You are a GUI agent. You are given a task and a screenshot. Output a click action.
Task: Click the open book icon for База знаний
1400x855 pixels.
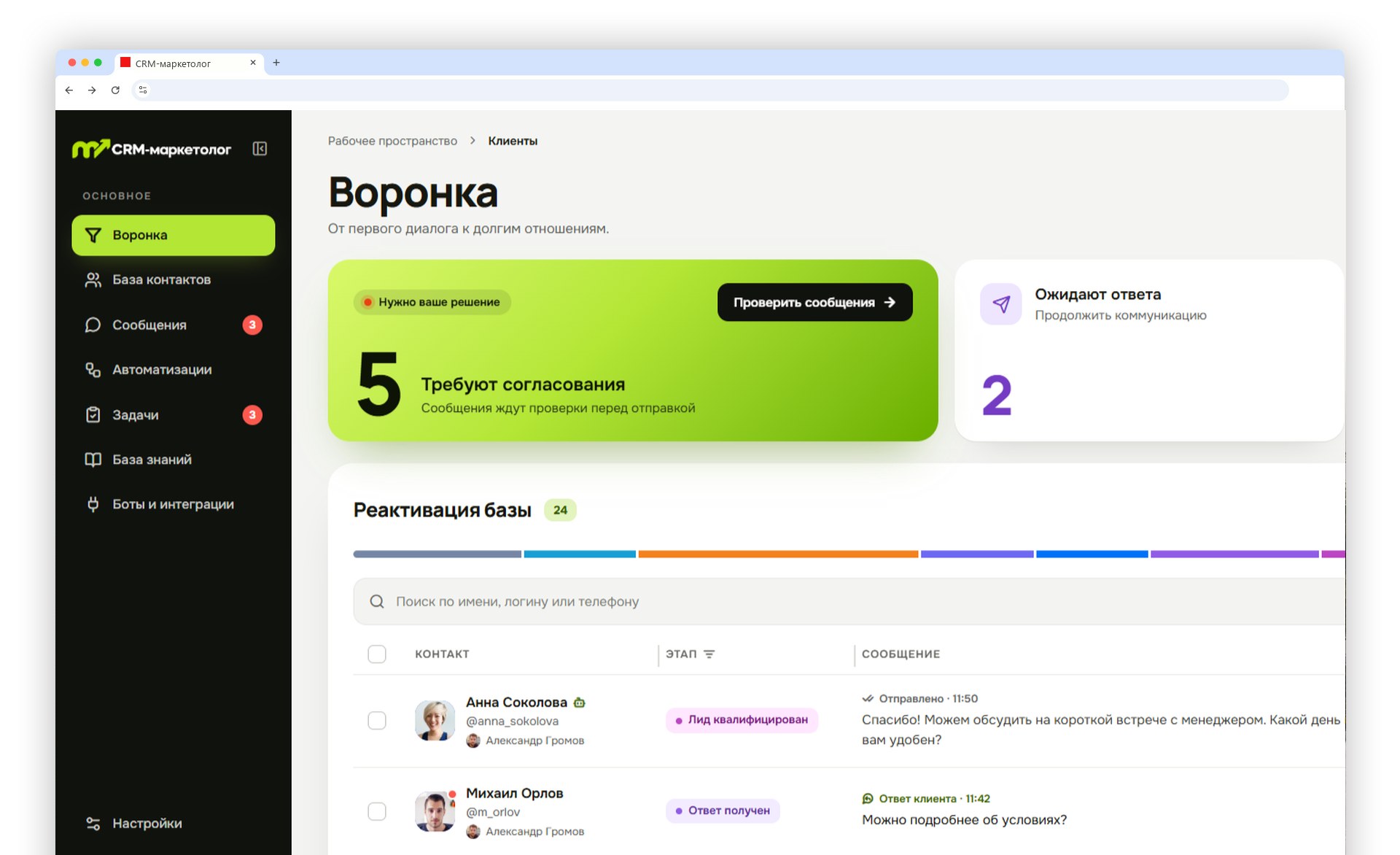click(x=93, y=460)
